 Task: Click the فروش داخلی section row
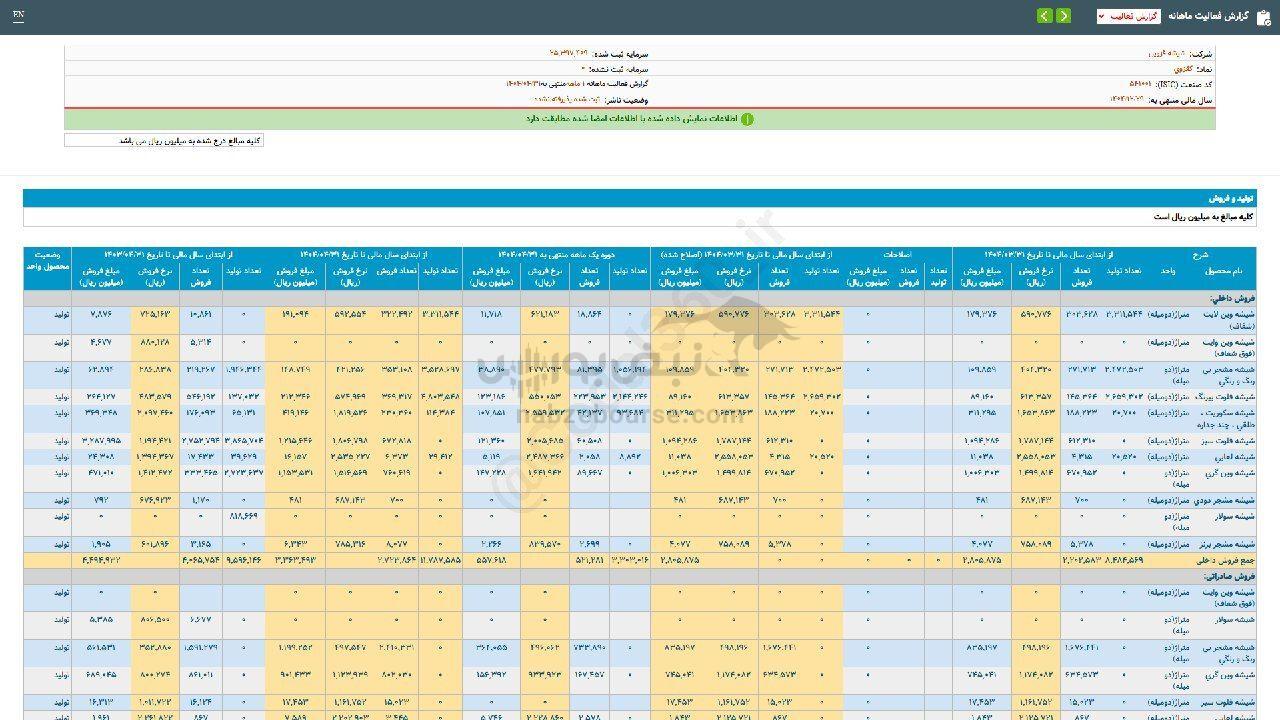640,298
